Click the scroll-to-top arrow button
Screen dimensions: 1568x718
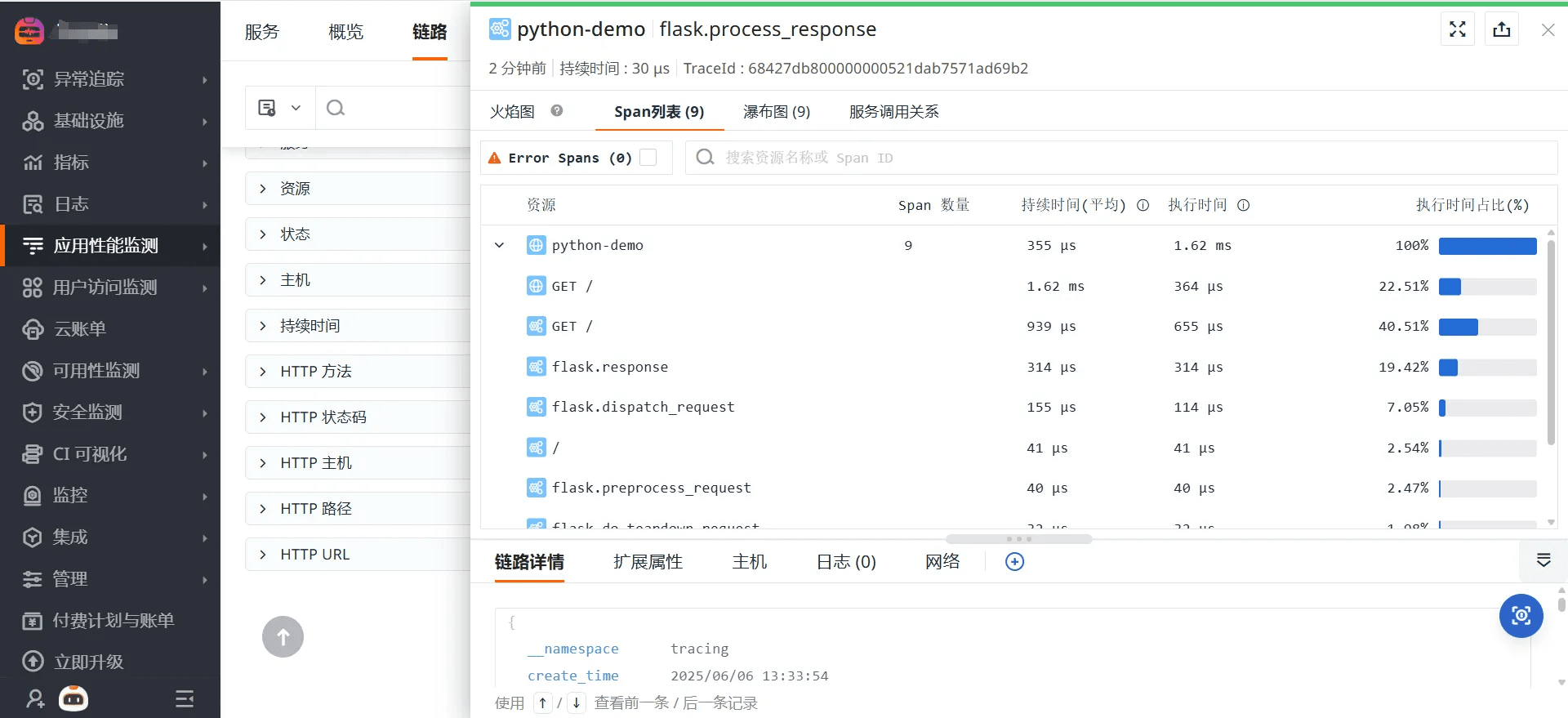[283, 637]
